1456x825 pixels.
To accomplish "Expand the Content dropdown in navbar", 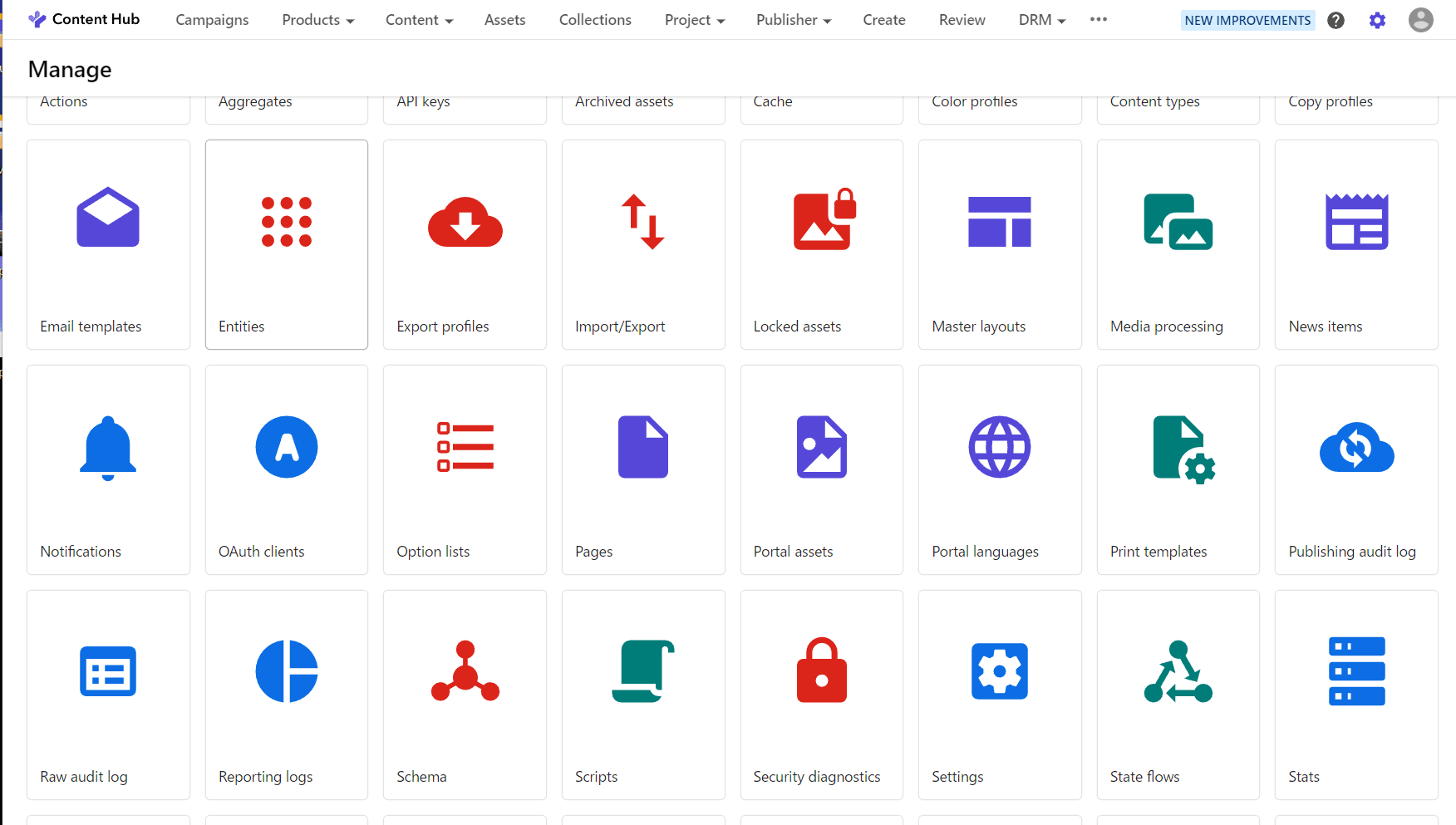I will pyautogui.click(x=419, y=20).
